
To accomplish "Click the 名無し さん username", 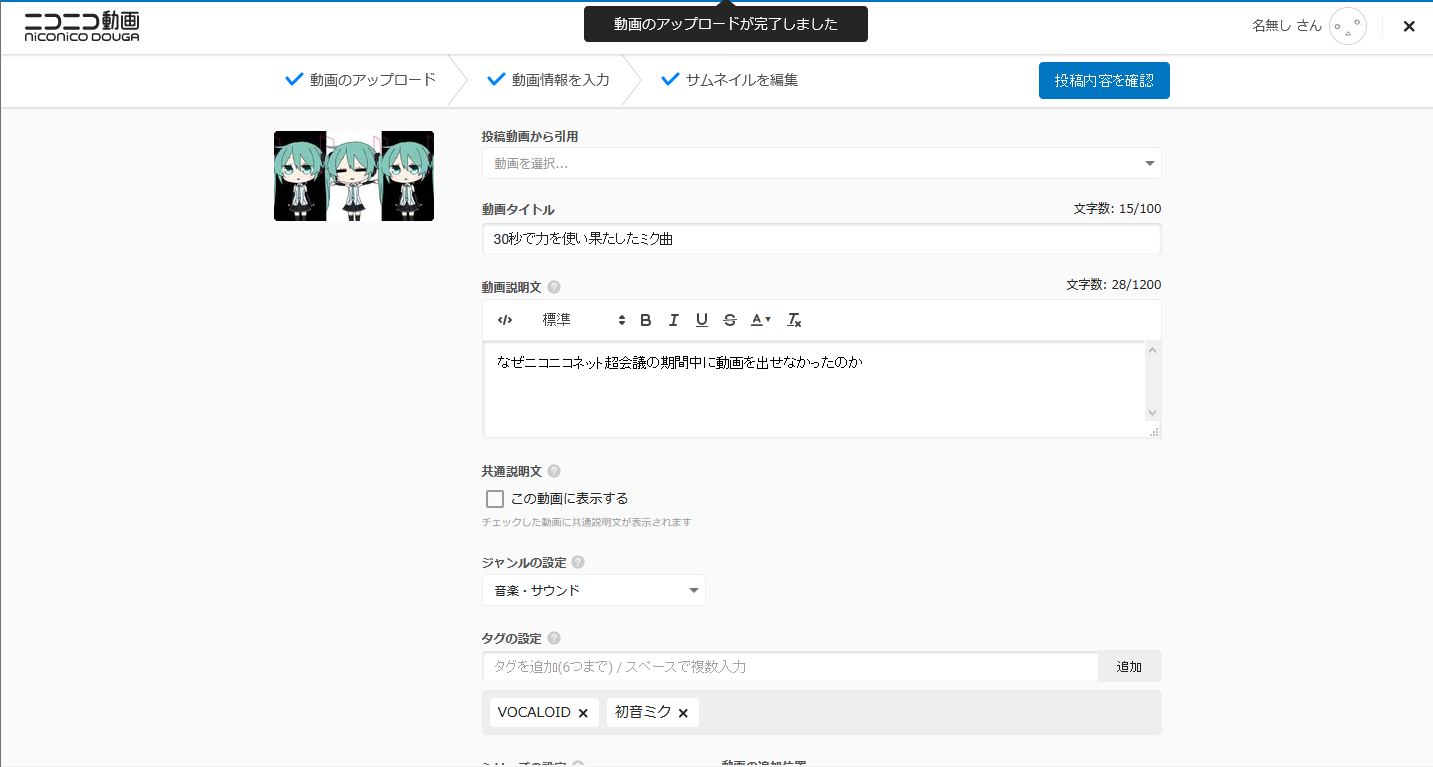I will tap(1287, 26).
